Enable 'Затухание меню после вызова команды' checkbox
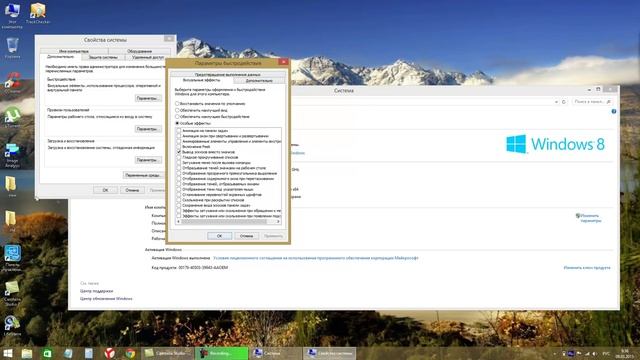The width and height of the screenshot is (640, 360). pyautogui.click(x=178, y=162)
